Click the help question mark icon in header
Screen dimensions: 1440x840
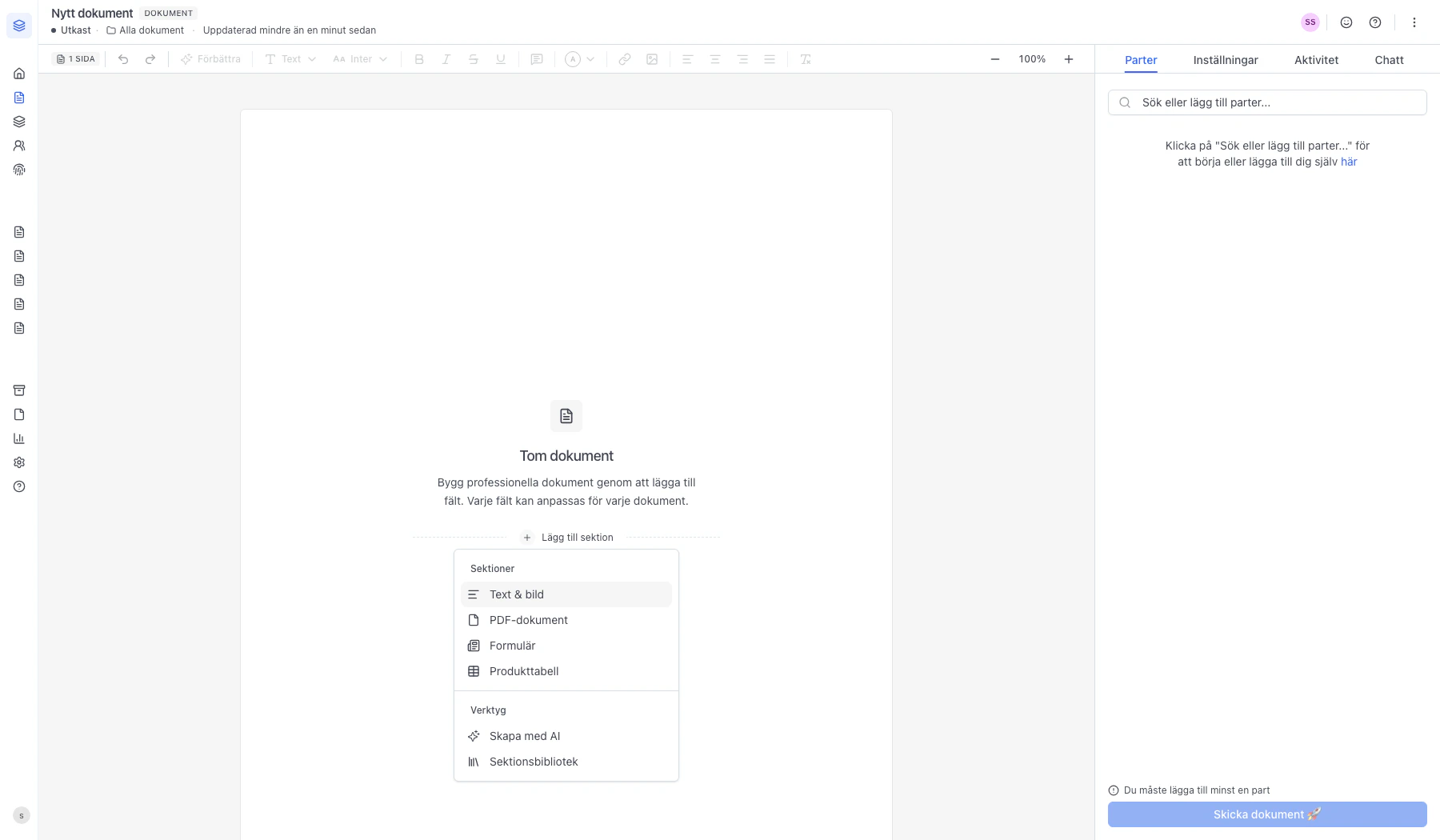1375,22
